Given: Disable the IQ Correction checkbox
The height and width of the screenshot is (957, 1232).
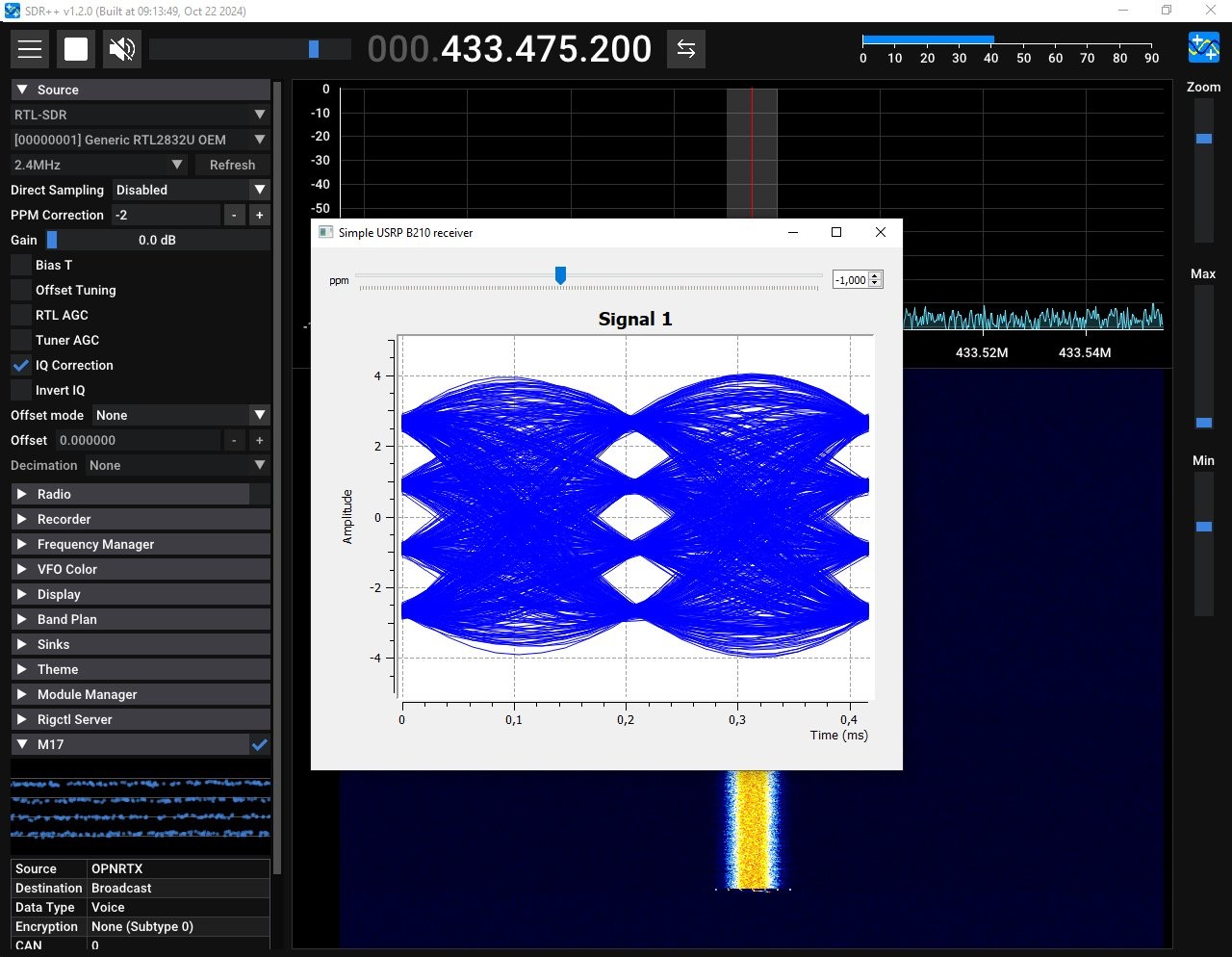Looking at the screenshot, I should pyautogui.click(x=21, y=365).
